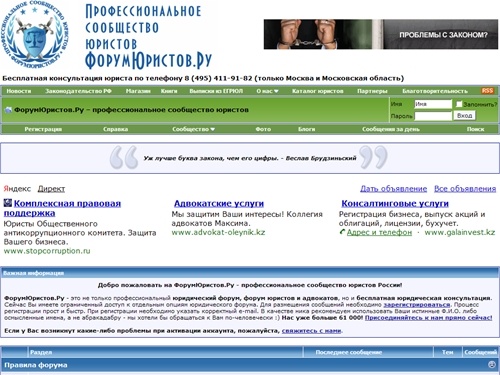Open the Адвокатские услуги ad link
This screenshot has height=375, width=500.
pos(219,203)
